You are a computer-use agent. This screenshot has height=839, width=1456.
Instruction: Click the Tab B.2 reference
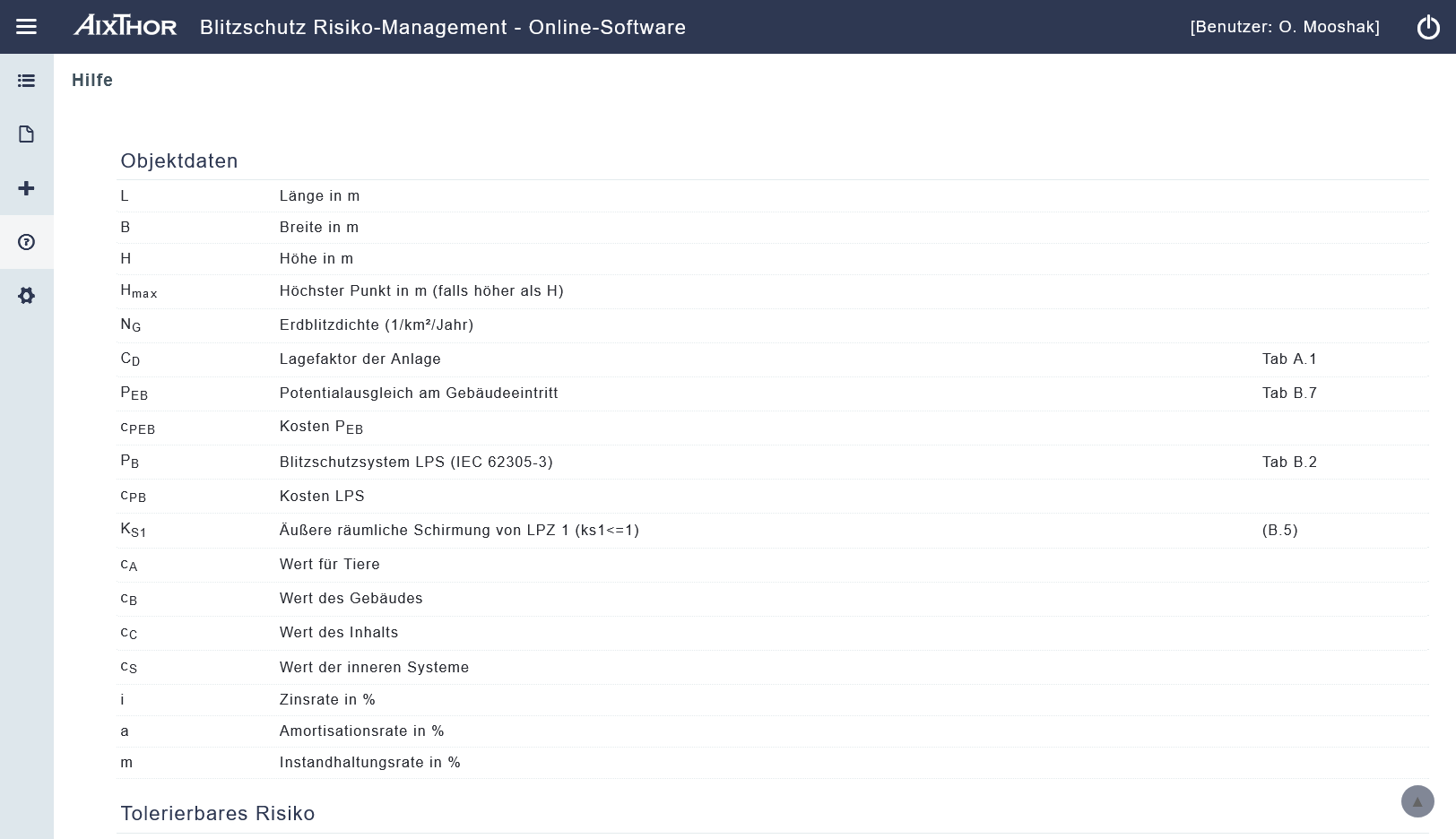[1288, 463]
